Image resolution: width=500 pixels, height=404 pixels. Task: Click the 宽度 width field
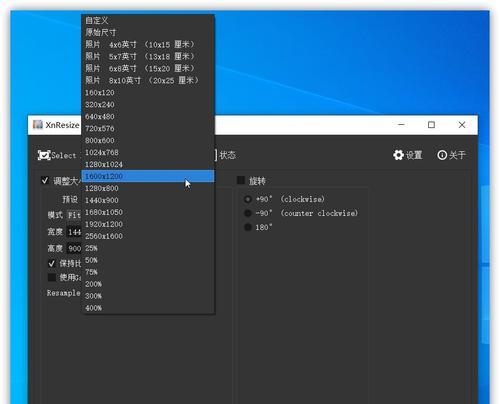[x=74, y=232]
